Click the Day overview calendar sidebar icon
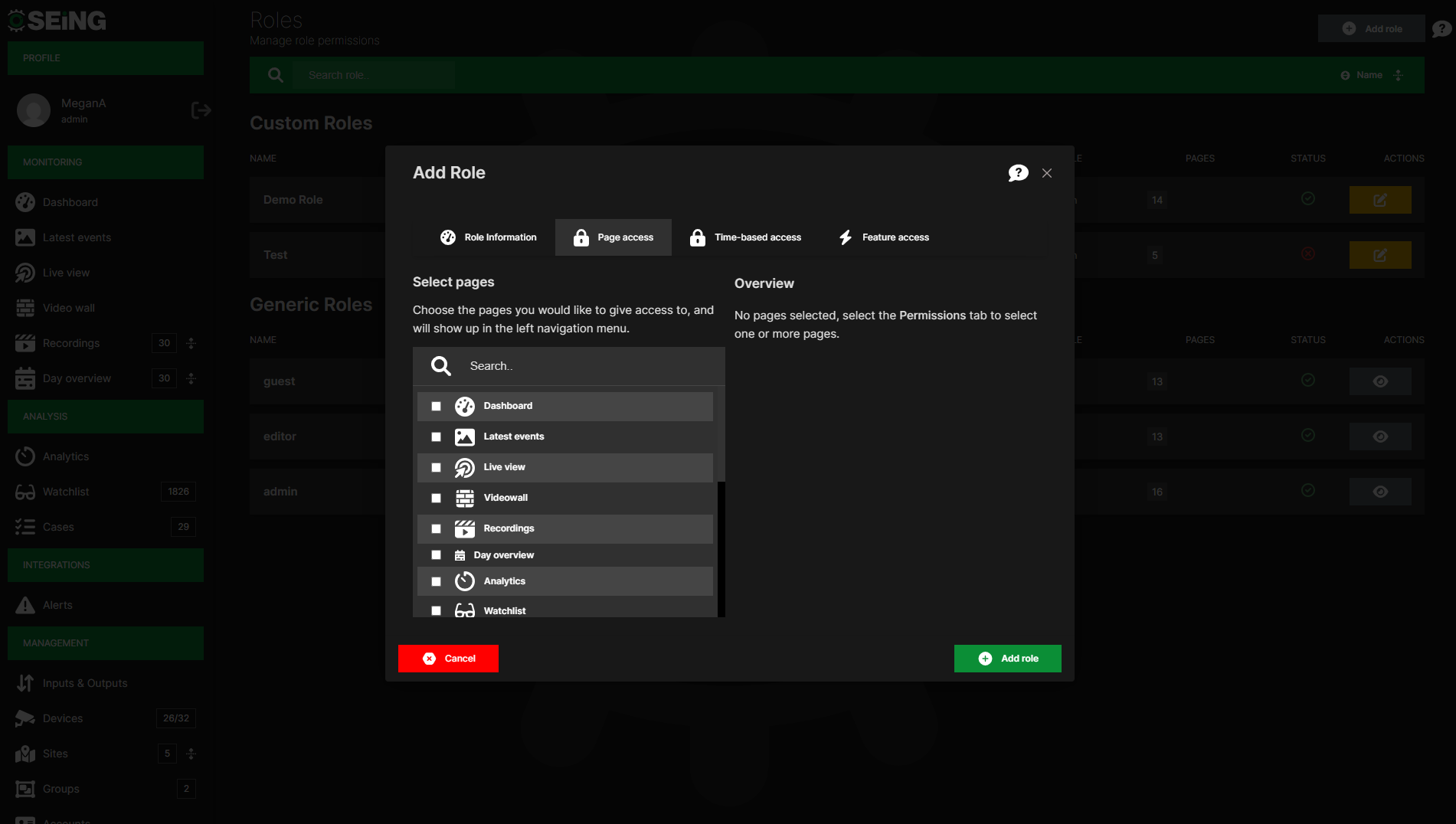 click(x=25, y=378)
